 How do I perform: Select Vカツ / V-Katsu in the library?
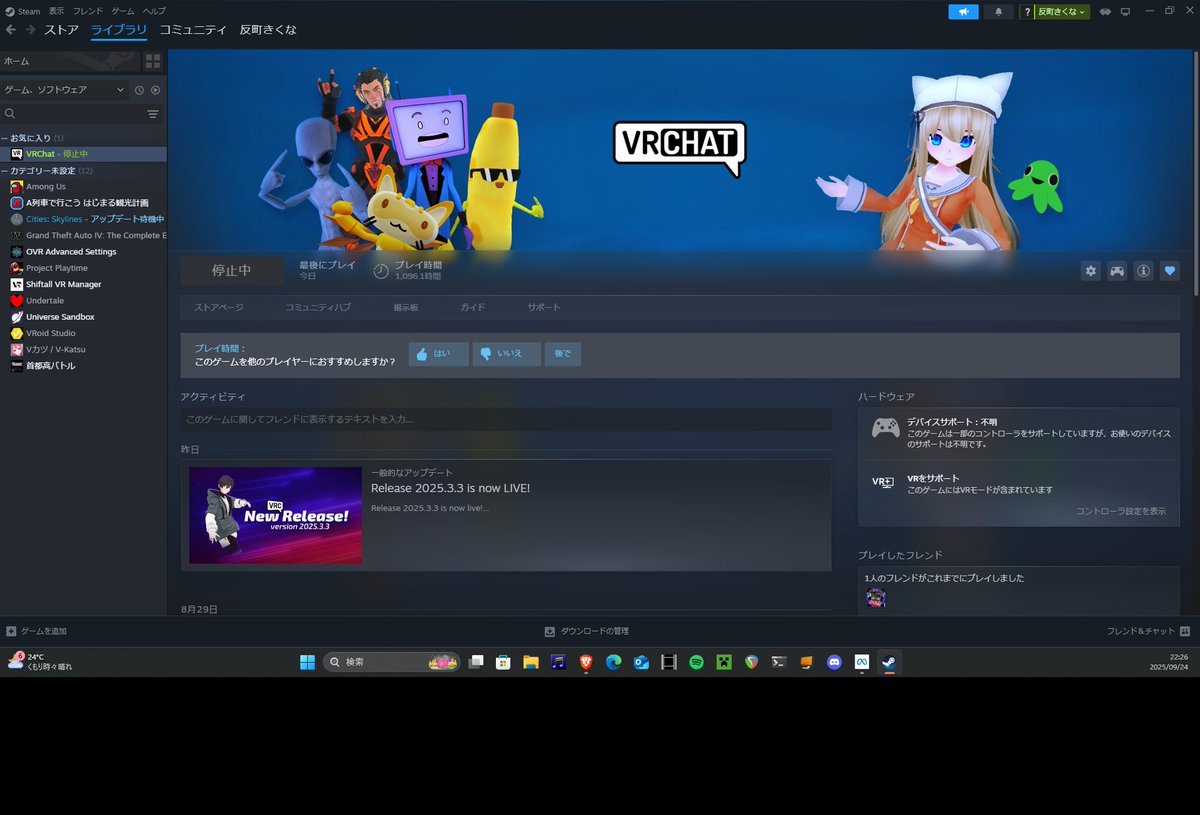pos(83,350)
